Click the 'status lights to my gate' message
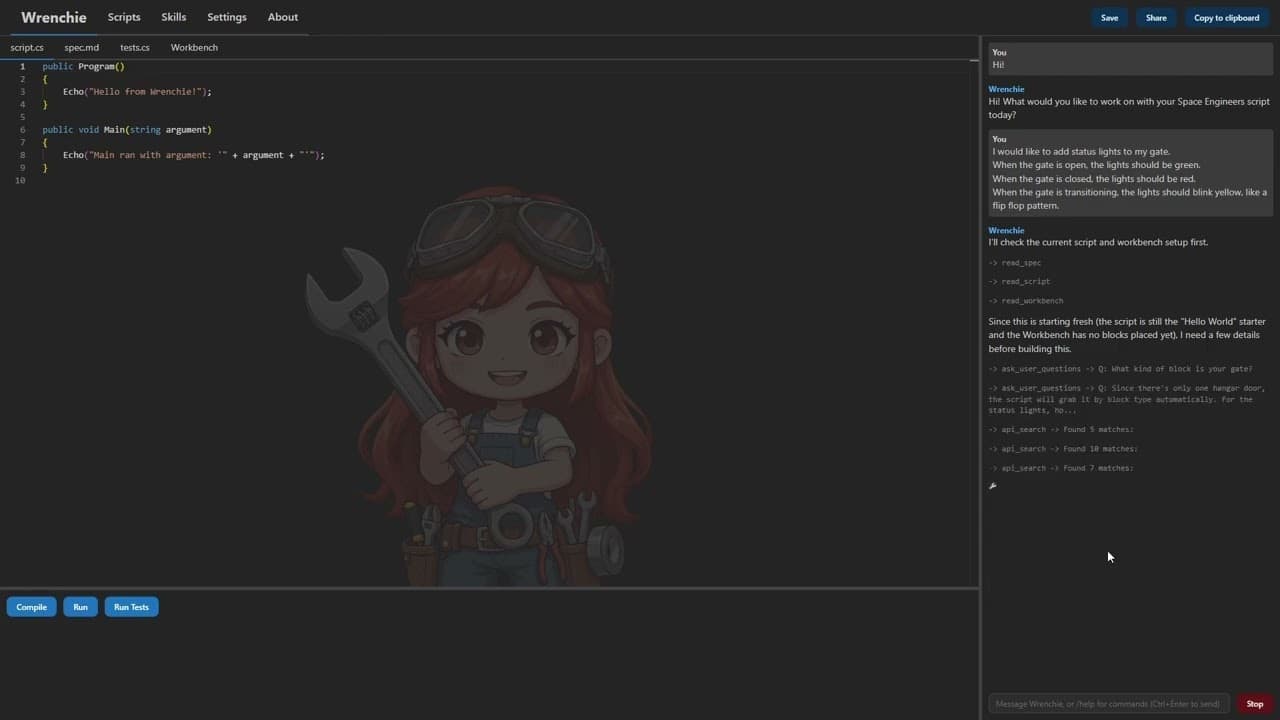The height and width of the screenshot is (720, 1280). 1131,172
